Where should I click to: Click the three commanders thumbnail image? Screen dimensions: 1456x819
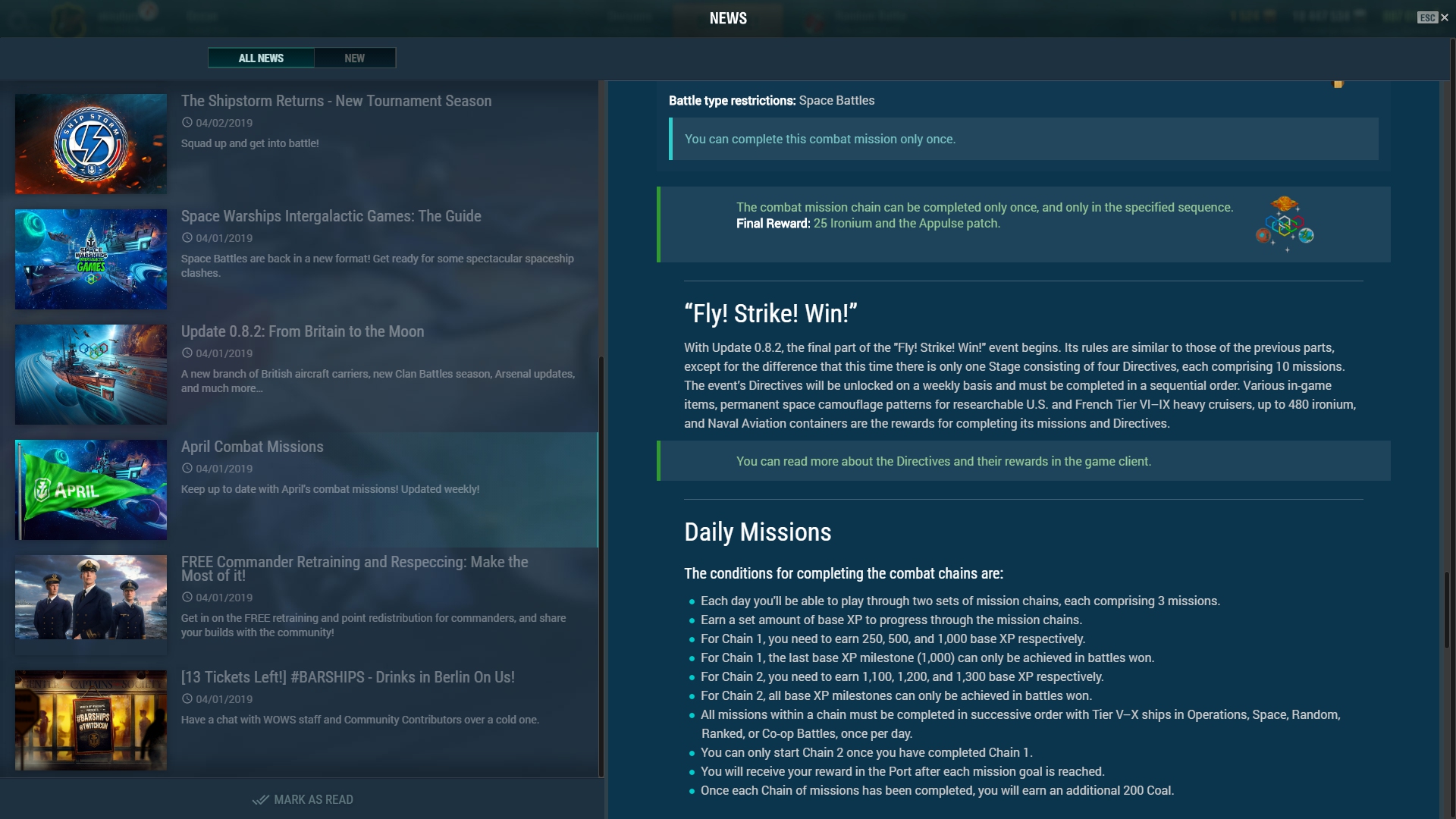(x=91, y=598)
